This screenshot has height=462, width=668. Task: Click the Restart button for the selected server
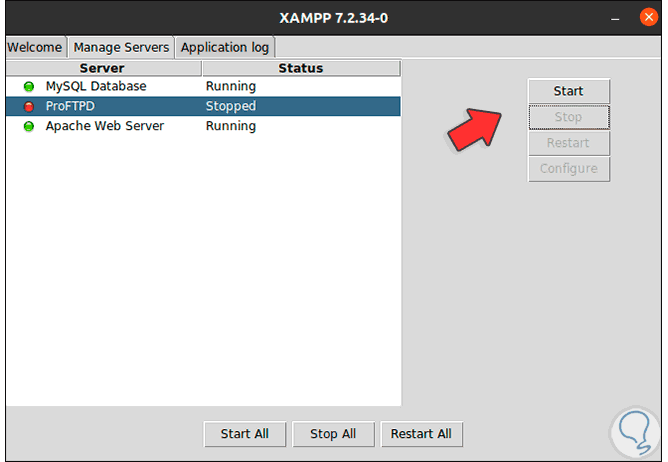coord(569,143)
